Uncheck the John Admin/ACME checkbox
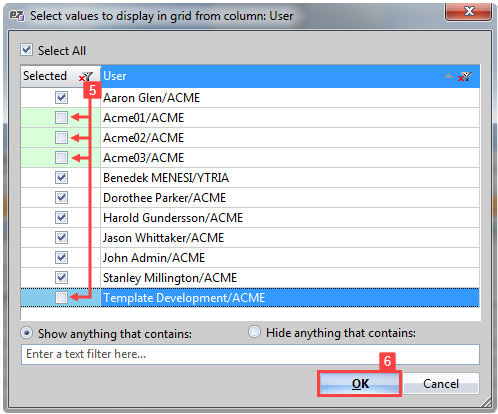This screenshot has width=498, height=414. click(x=61, y=258)
